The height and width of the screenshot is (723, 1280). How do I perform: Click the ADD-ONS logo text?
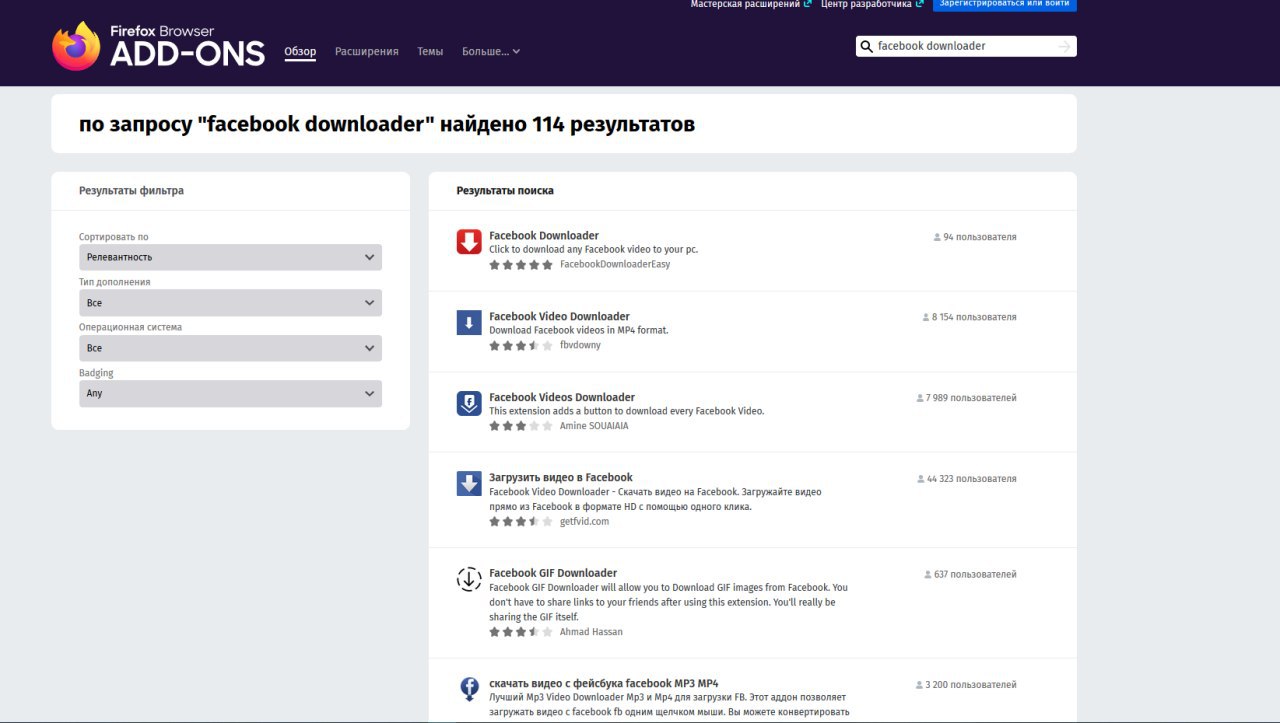tap(187, 53)
